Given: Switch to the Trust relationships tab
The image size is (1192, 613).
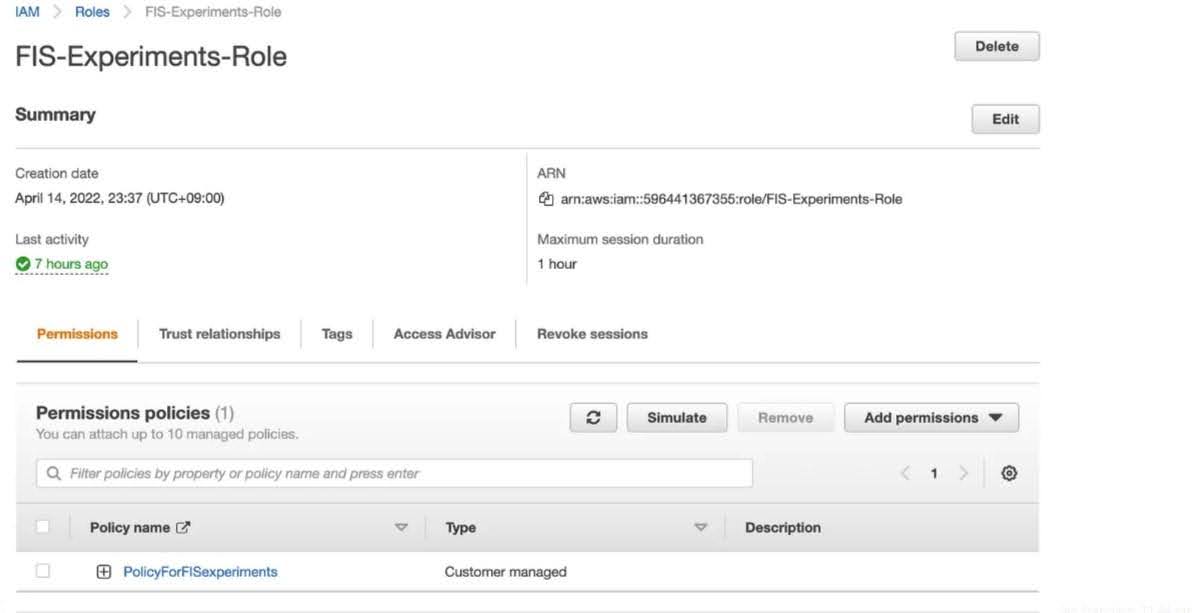Looking at the screenshot, I should tap(219, 334).
